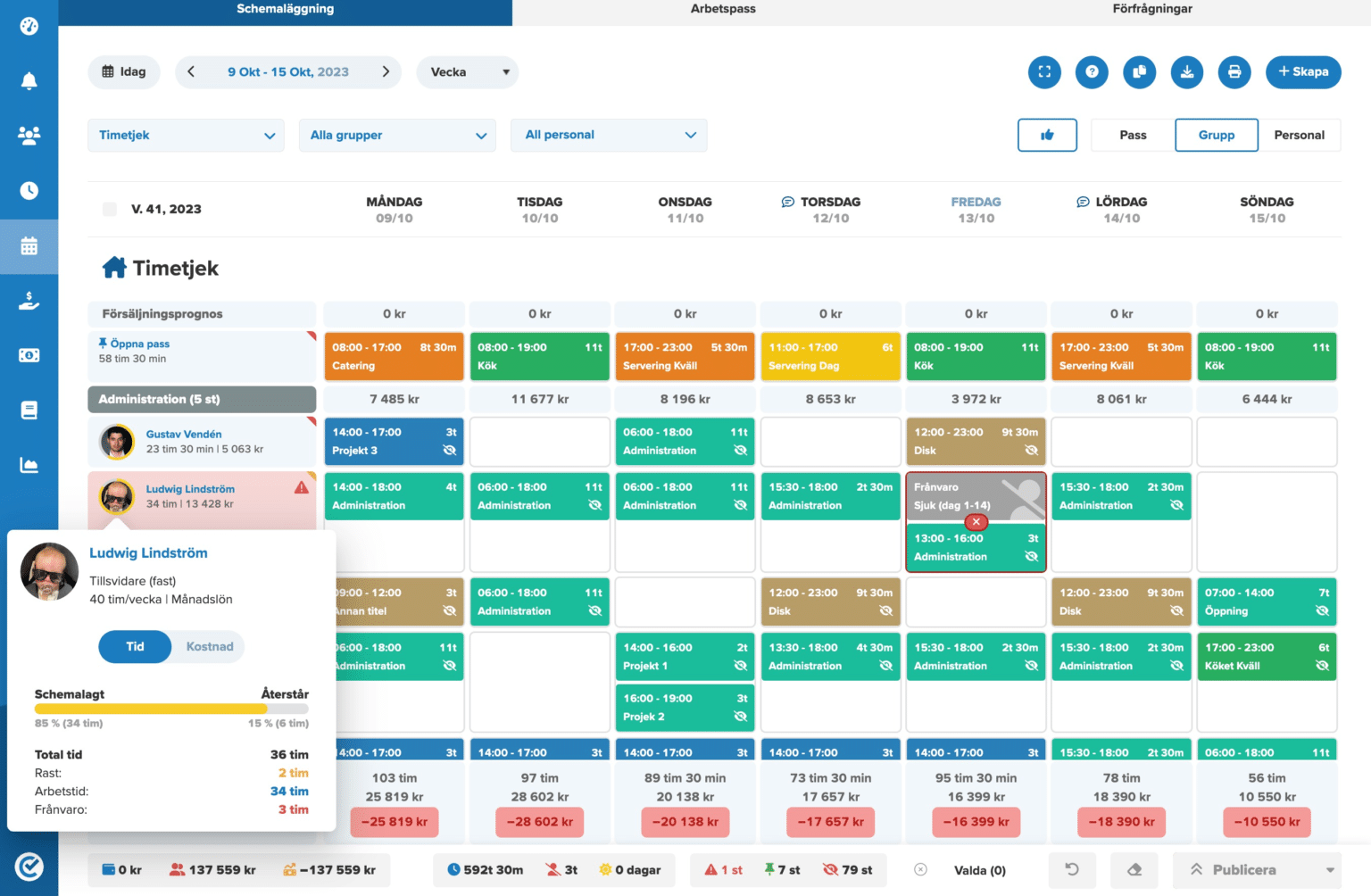Open the Förfrågningar tab
This screenshot has width=1371, height=896.
tap(1151, 10)
